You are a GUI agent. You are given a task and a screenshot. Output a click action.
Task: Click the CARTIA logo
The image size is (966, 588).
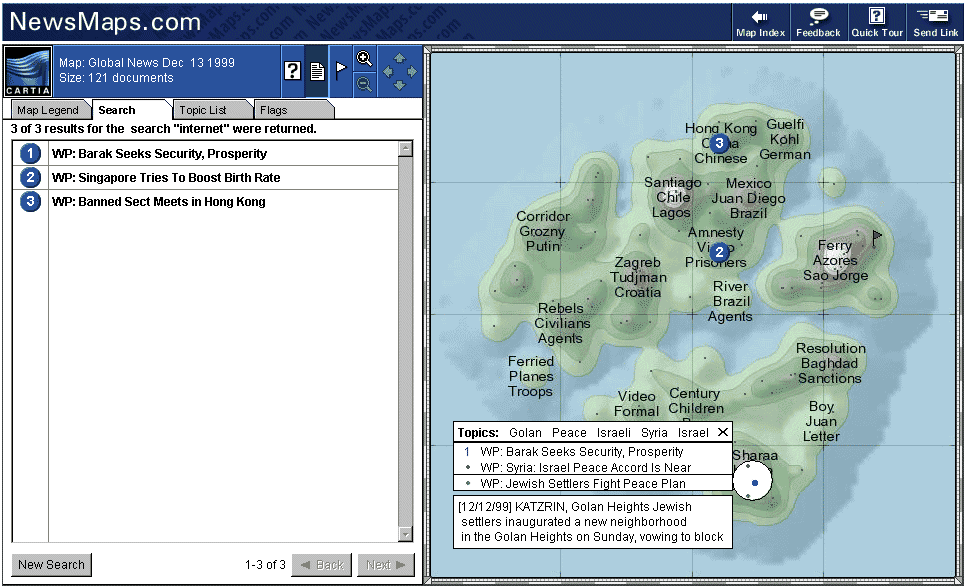[26, 70]
